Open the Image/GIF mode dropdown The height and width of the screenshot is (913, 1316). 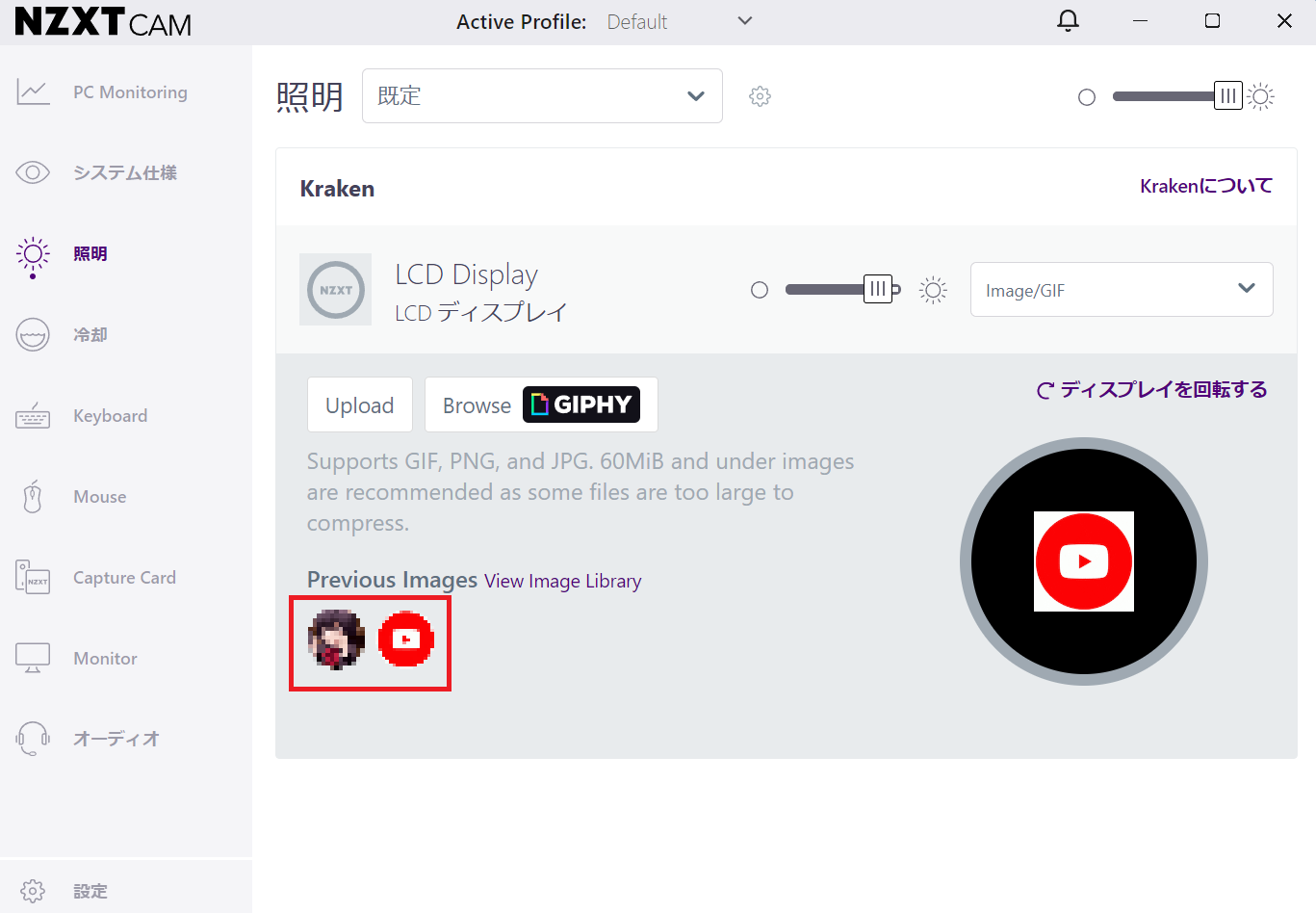tap(1122, 290)
